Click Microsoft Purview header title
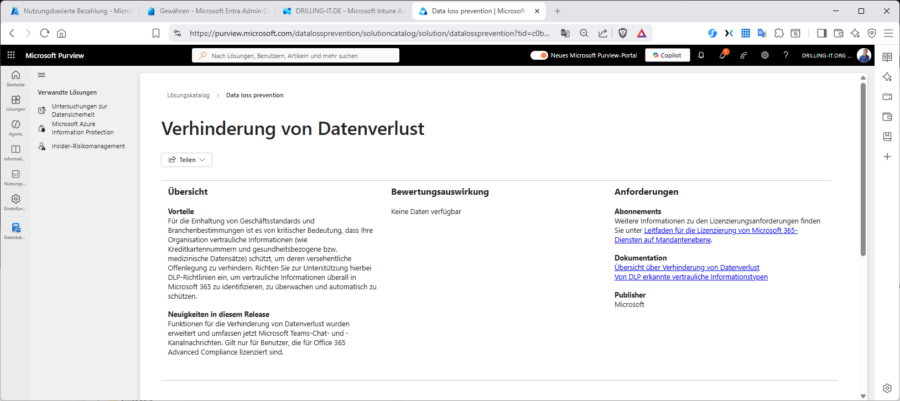900x401 pixels. click(x=55, y=56)
